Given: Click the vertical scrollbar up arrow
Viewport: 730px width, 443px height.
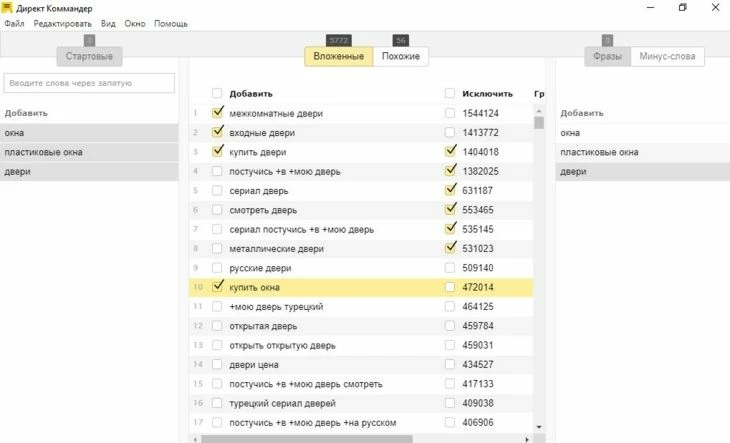Looking at the screenshot, I should [539, 111].
